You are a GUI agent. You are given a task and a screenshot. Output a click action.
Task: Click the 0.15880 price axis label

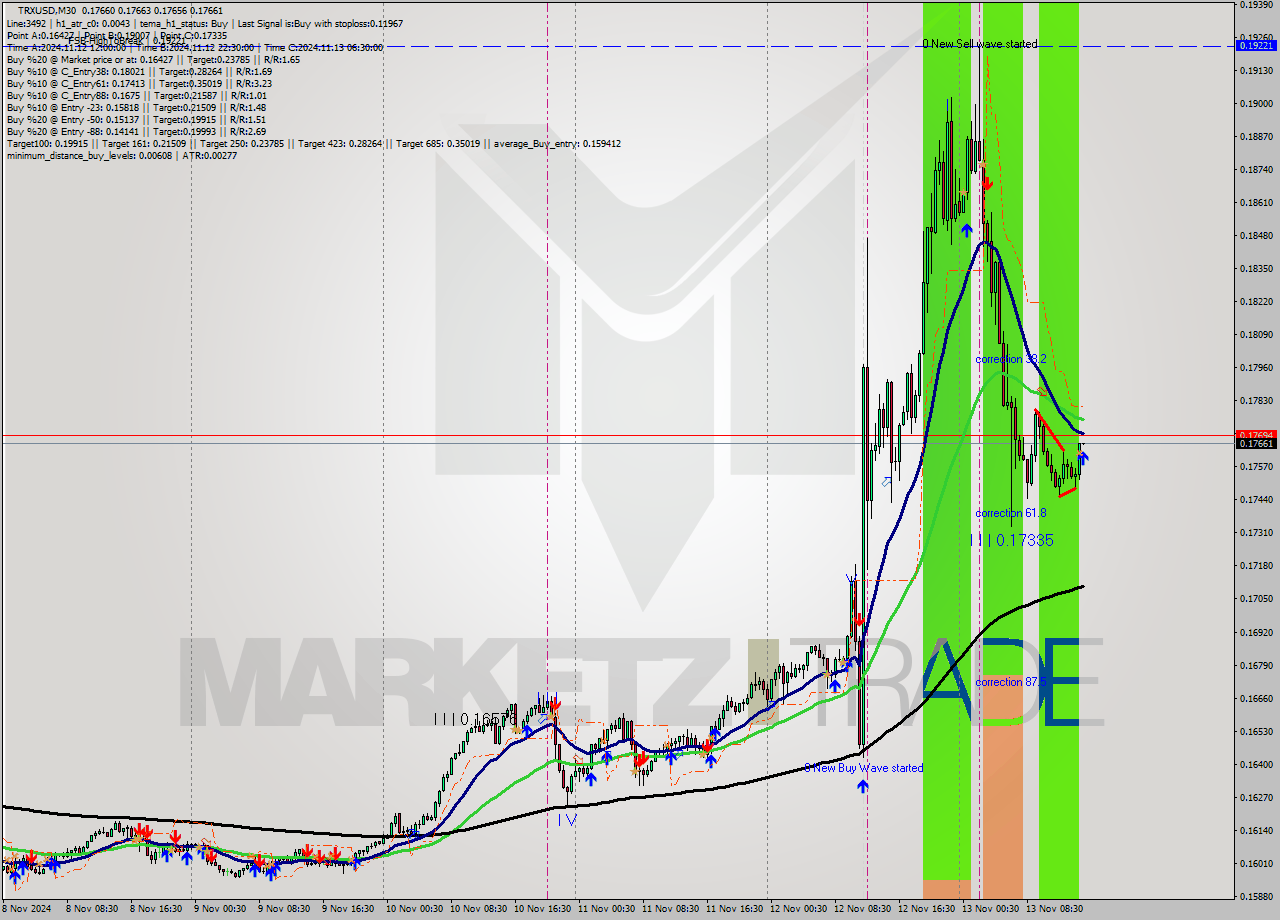tap(1258, 896)
